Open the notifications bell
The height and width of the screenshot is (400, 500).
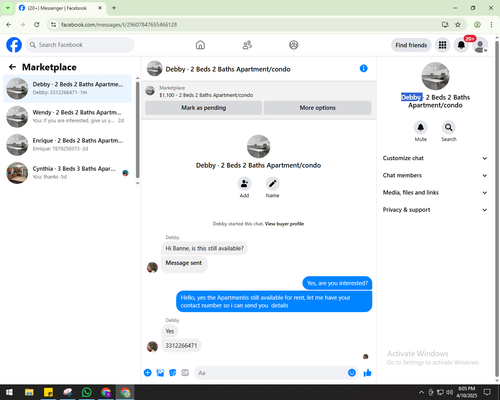tap(461, 45)
